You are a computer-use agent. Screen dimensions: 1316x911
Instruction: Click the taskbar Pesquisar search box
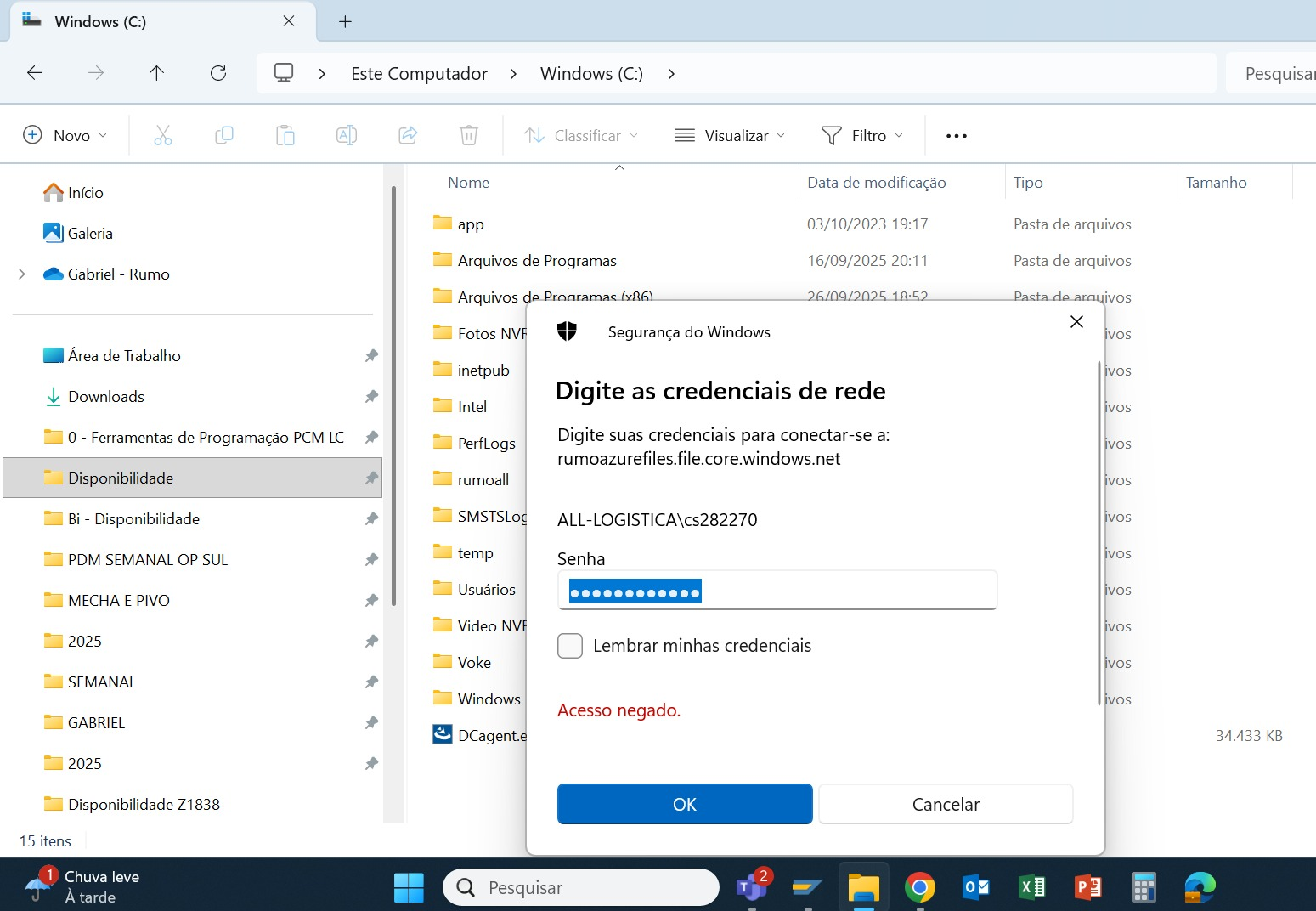(x=581, y=887)
